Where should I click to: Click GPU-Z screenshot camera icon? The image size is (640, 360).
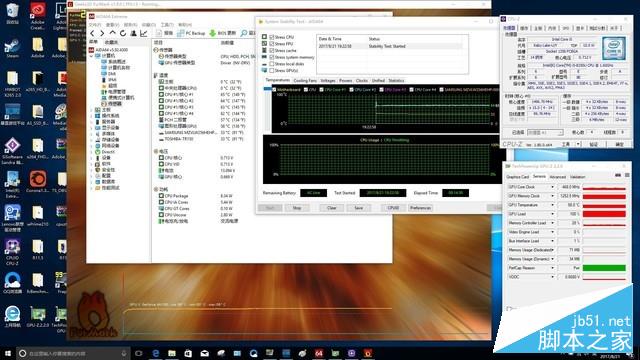(x=618, y=175)
